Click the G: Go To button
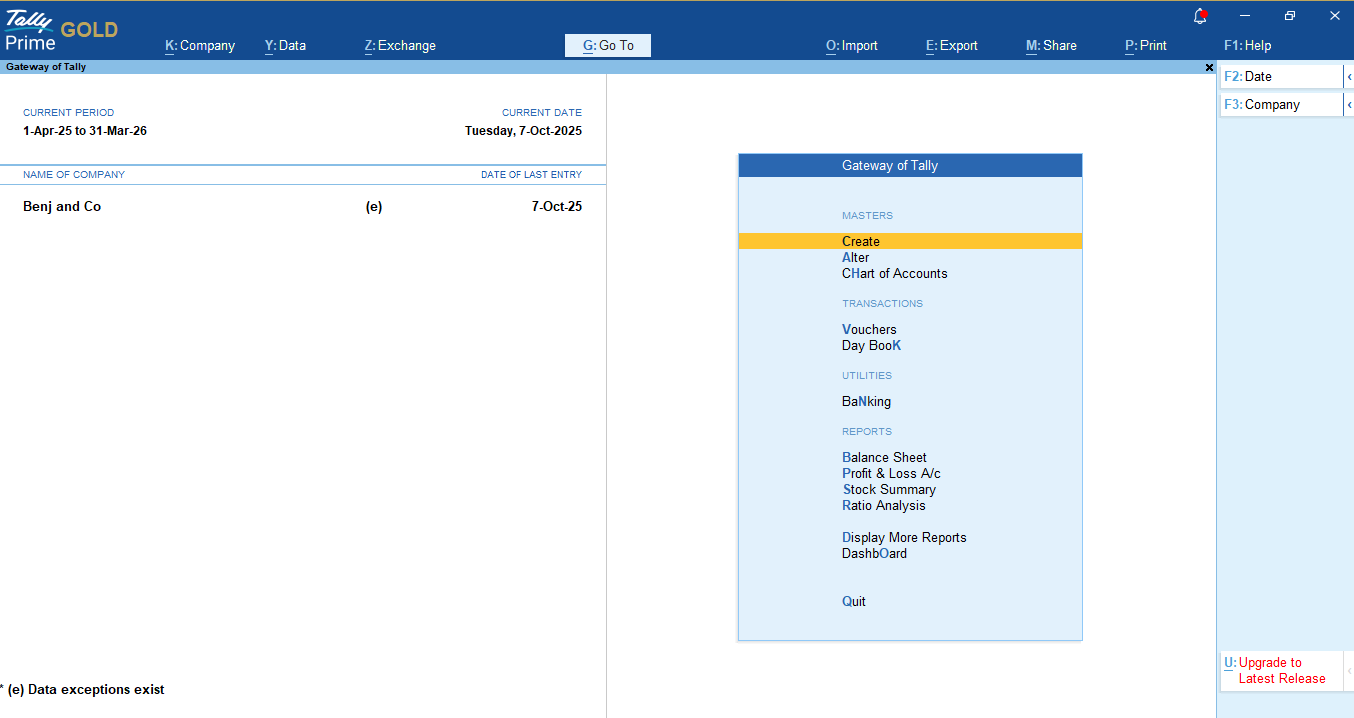Viewport: 1354px width, 718px height. (608, 45)
